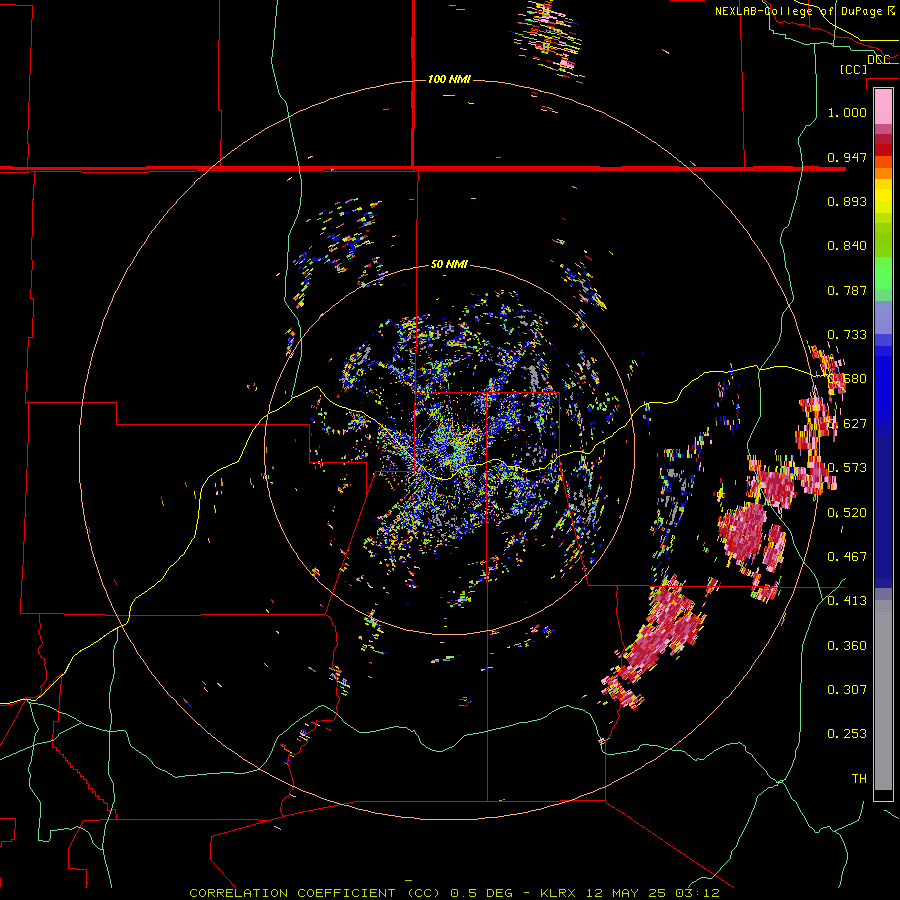Click the 0.573 legend value

[x=849, y=468]
